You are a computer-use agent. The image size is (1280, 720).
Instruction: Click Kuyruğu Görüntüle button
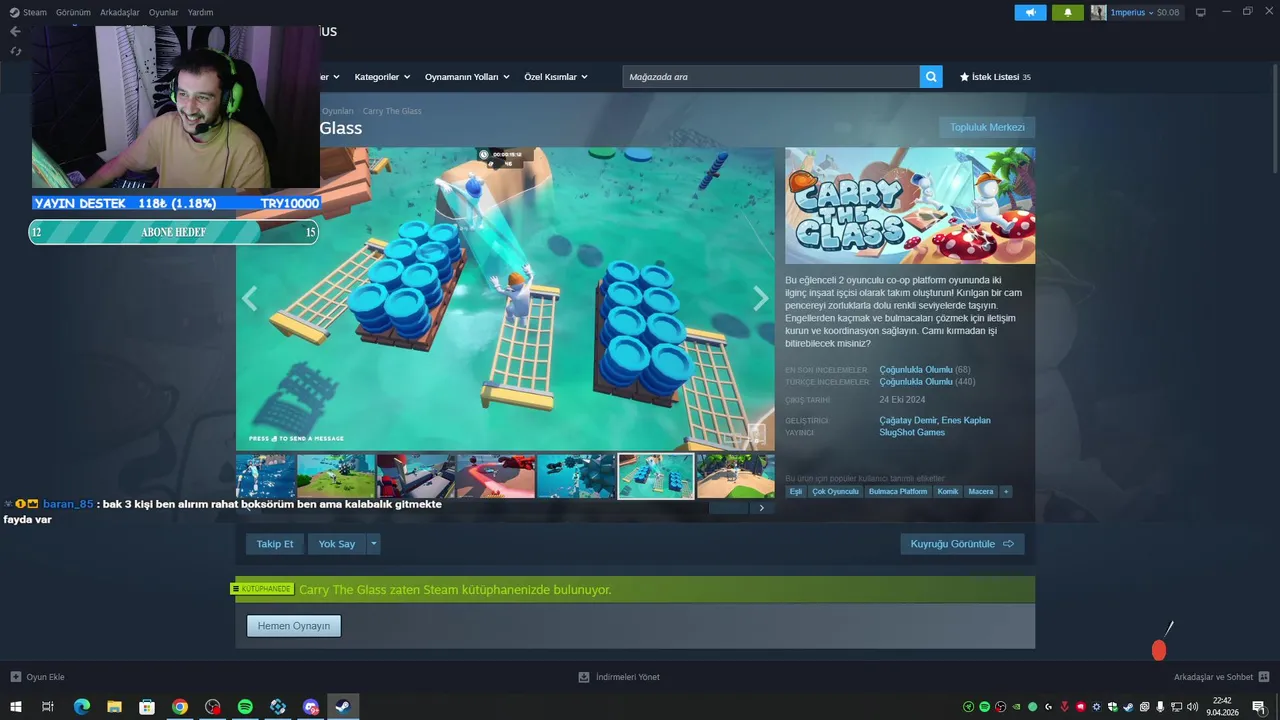[x=962, y=544]
